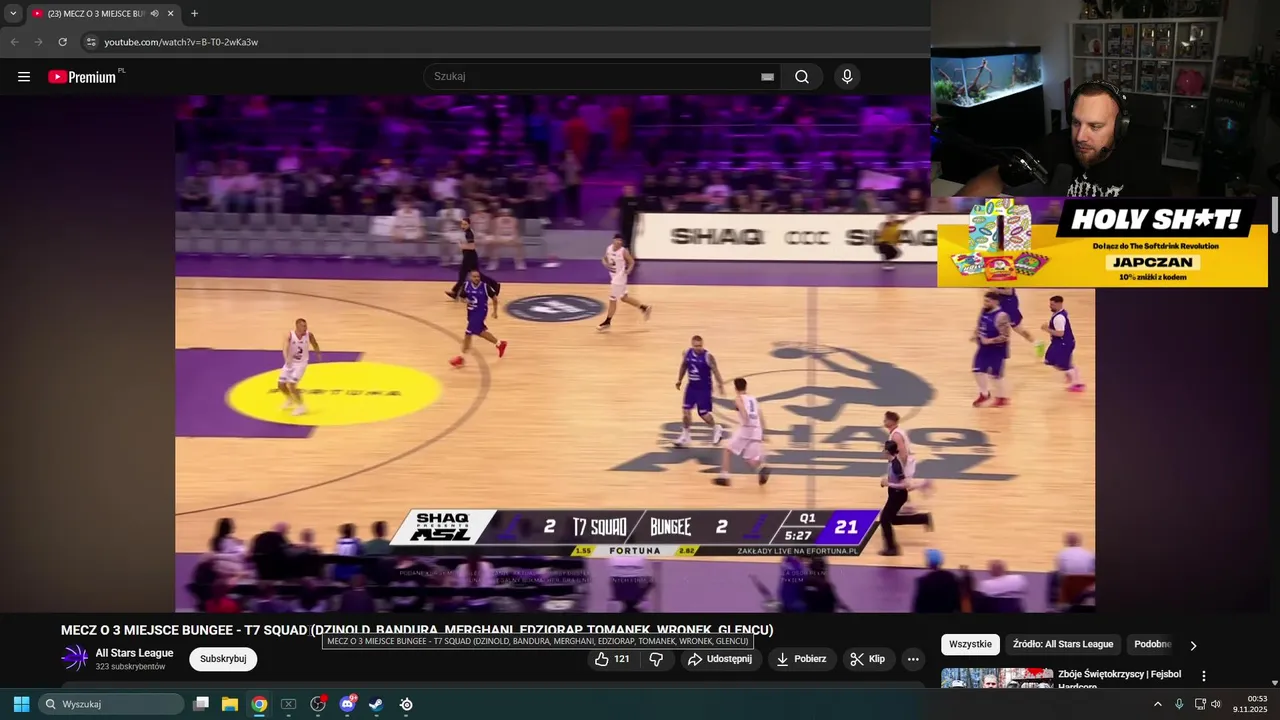1280x720 pixels.
Task: Open network status tray icon
Action: [1200, 704]
